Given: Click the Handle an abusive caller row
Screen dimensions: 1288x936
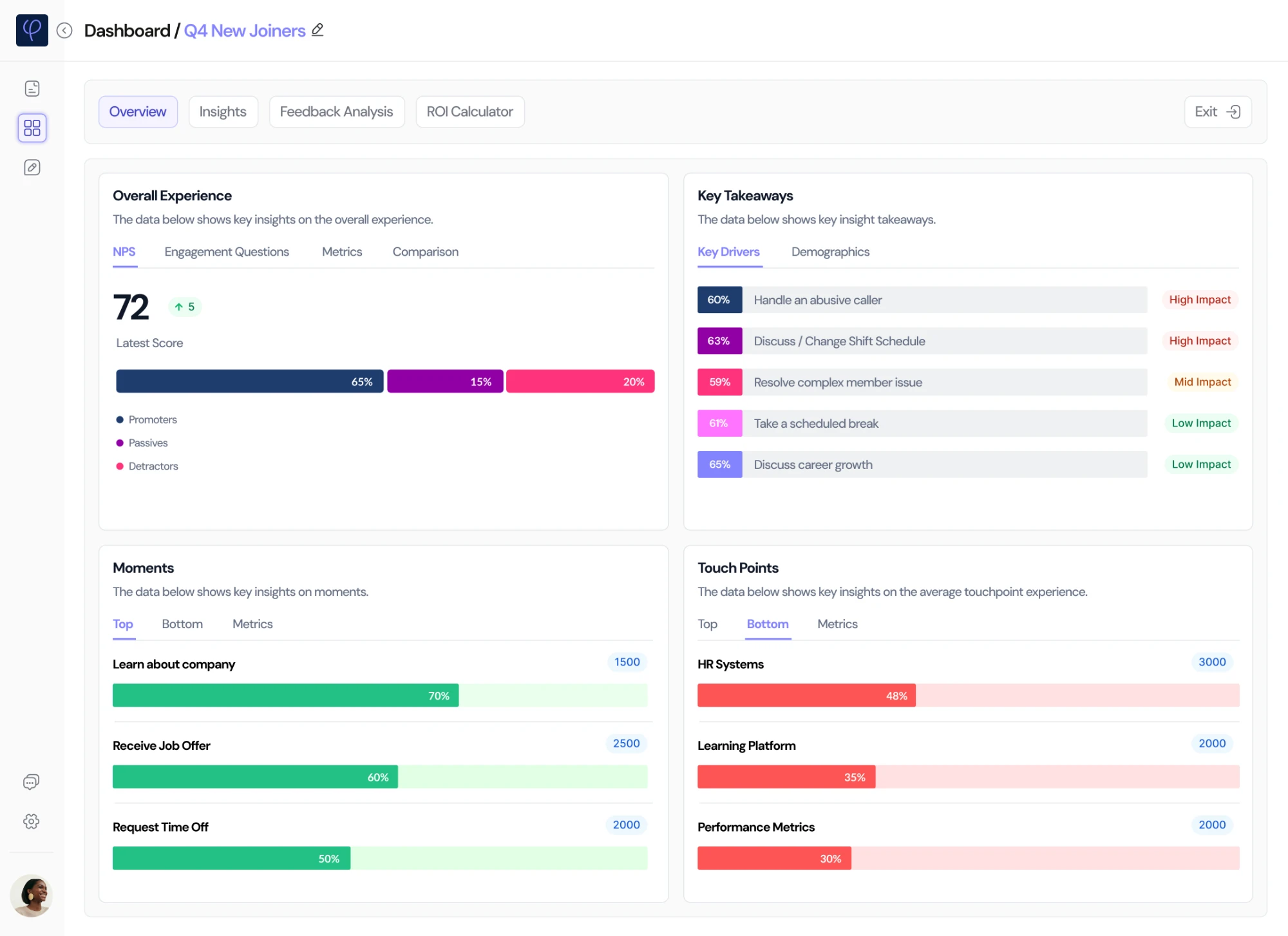Looking at the screenshot, I should (922, 300).
